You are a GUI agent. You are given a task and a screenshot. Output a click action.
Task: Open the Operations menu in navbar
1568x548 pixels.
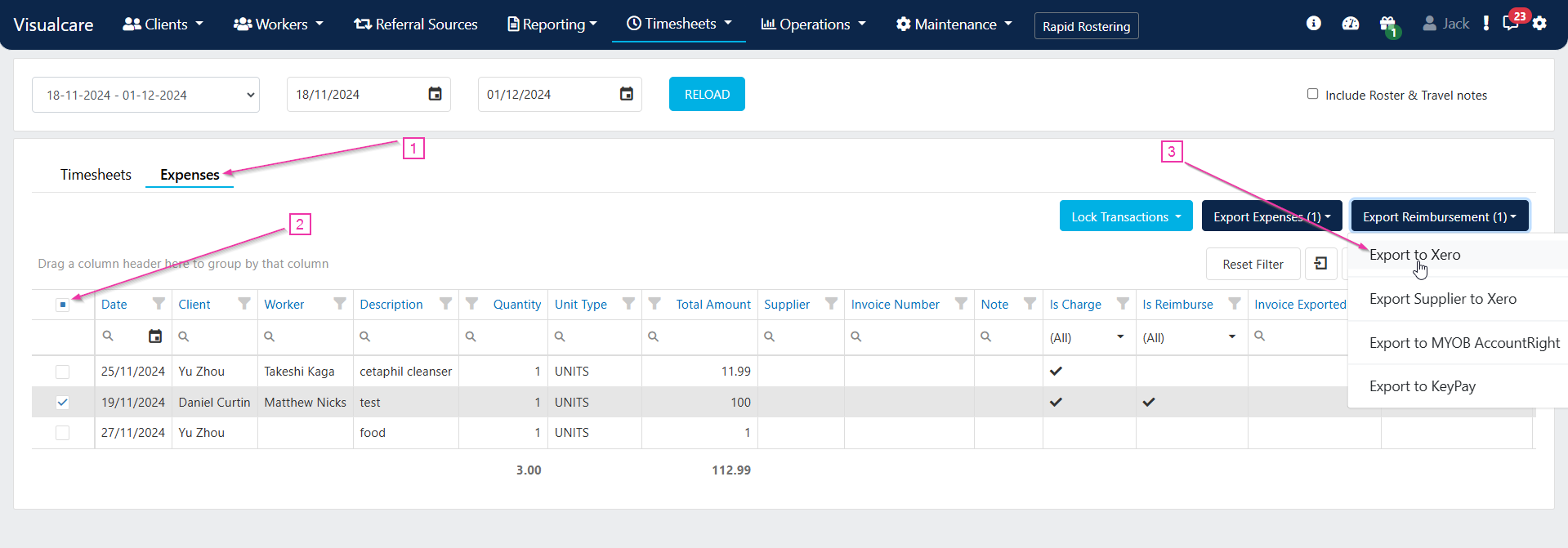813,25
